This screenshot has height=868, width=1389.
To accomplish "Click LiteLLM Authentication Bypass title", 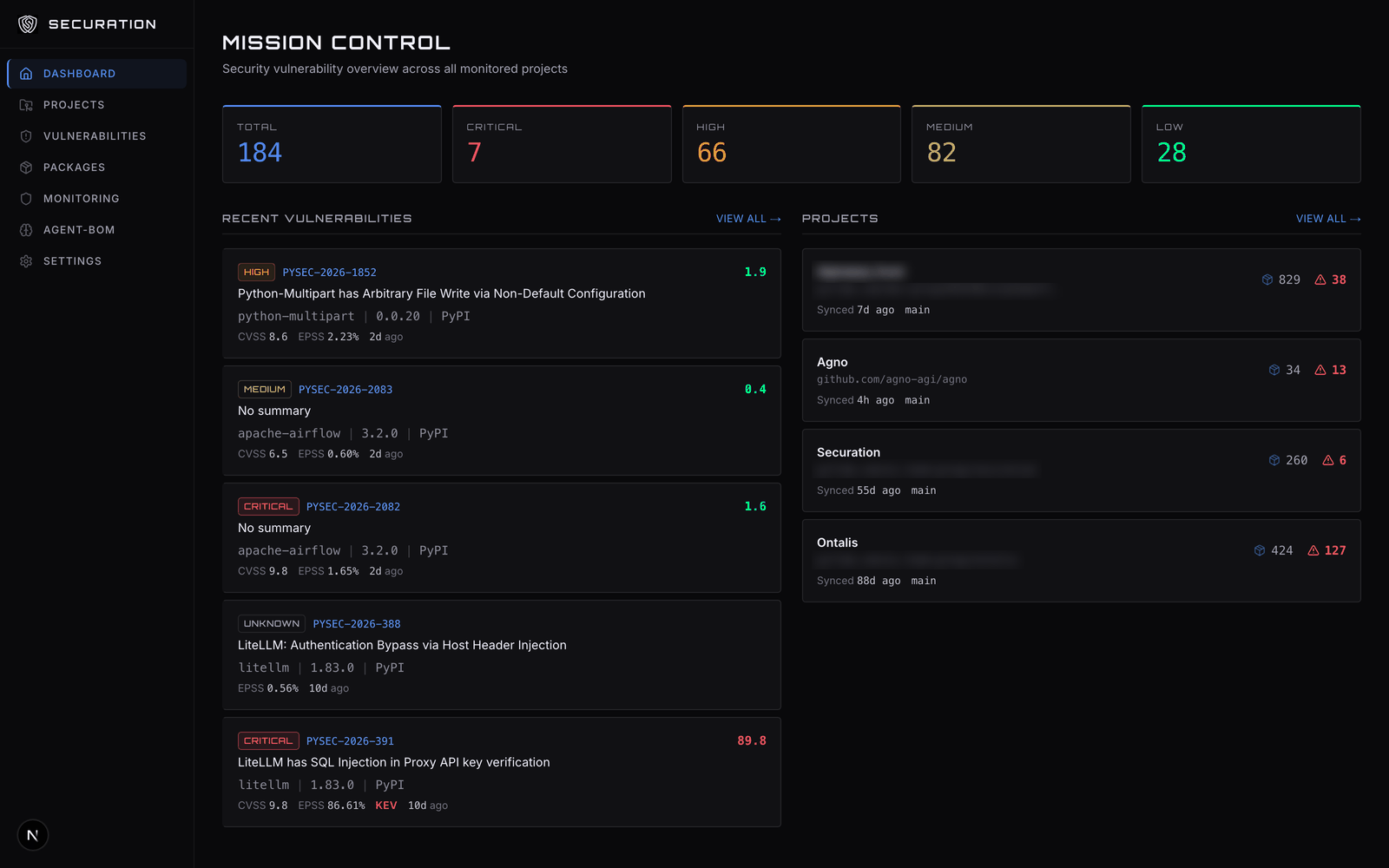I will [x=402, y=645].
